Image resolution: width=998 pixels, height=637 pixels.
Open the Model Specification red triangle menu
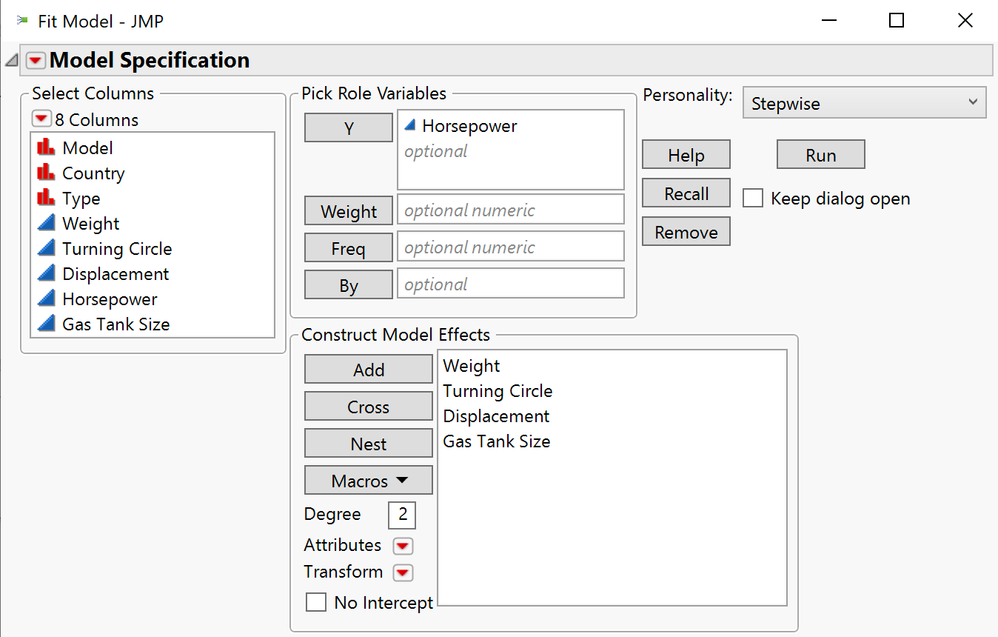tap(36, 60)
